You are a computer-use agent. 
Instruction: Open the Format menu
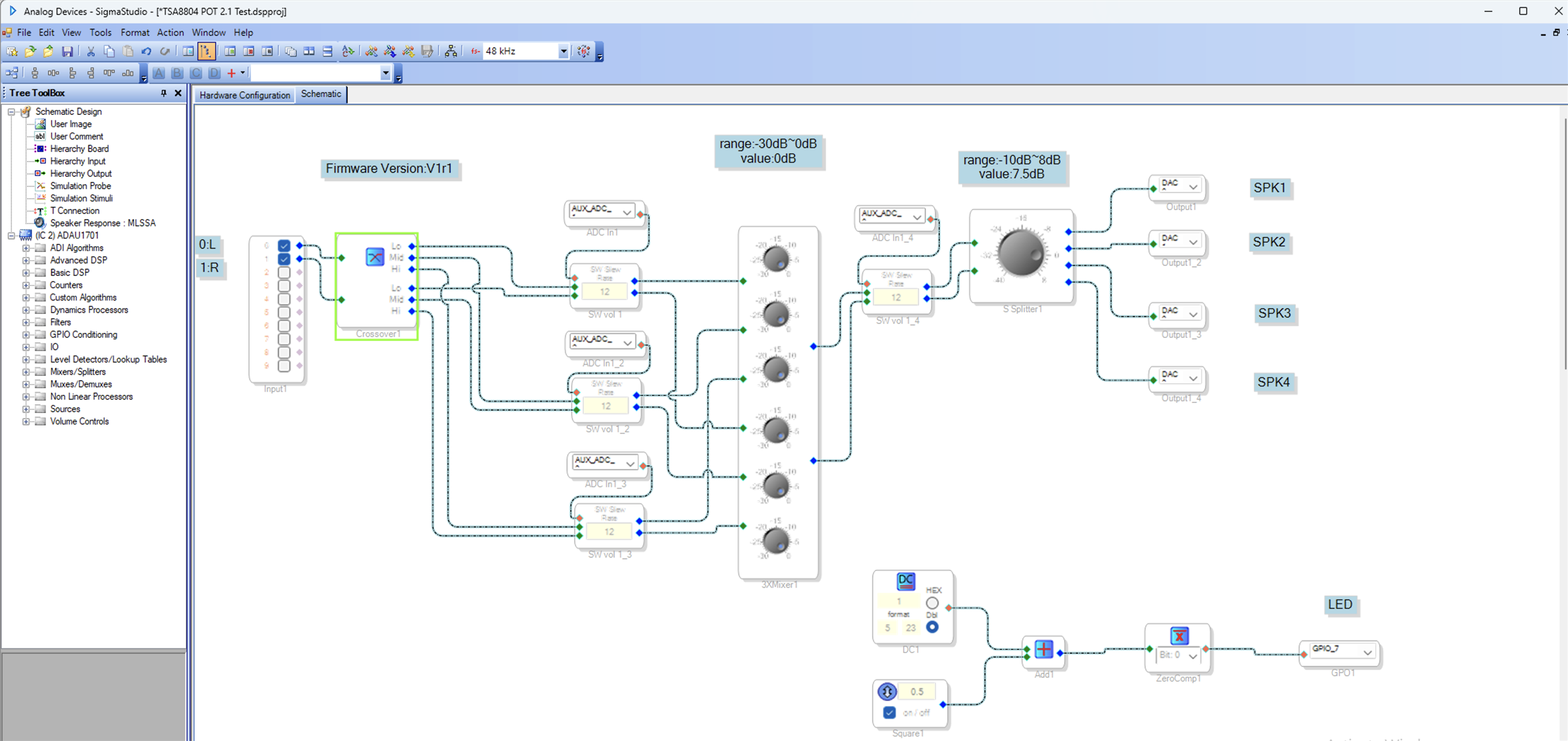point(135,33)
